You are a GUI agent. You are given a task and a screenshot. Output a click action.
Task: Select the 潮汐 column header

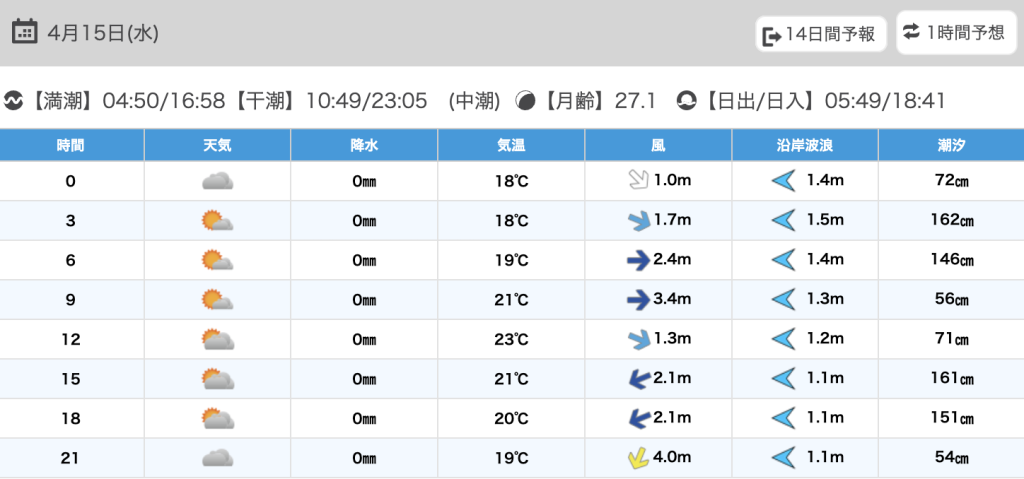(950, 146)
